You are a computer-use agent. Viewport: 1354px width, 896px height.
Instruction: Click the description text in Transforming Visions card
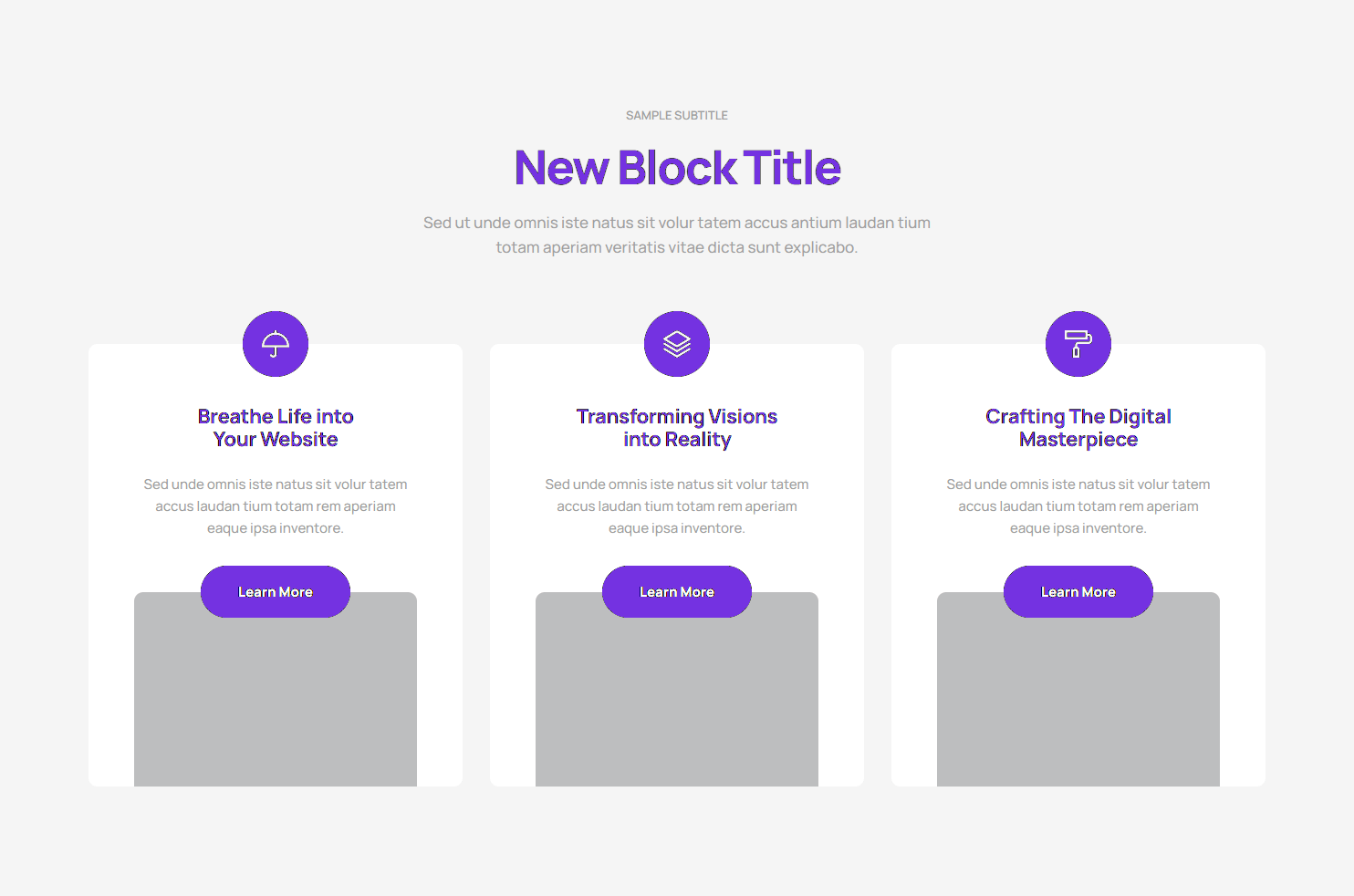pyautogui.click(x=677, y=506)
